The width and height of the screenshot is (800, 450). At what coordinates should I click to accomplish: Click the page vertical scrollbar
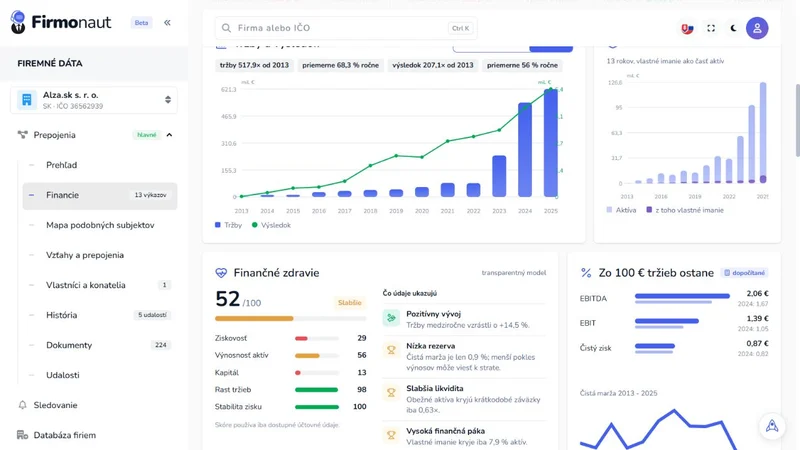click(797, 121)
